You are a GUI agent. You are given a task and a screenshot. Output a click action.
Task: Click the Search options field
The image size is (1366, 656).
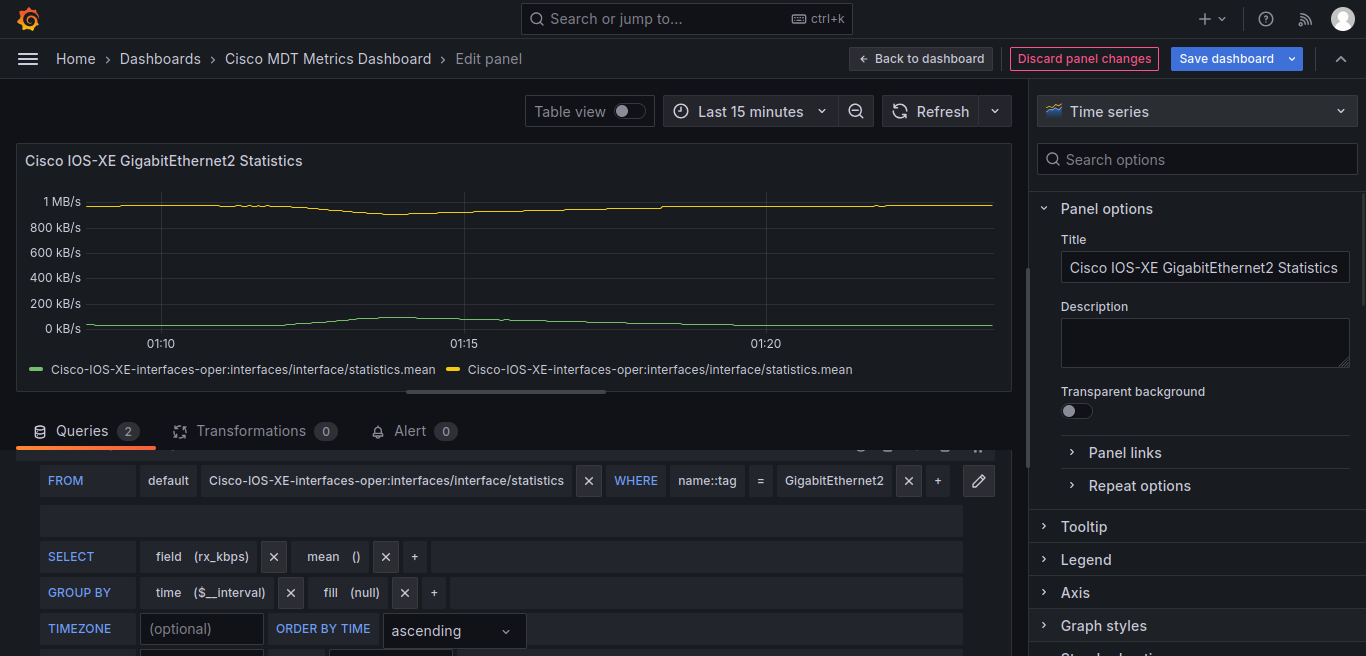point(1197,160)
